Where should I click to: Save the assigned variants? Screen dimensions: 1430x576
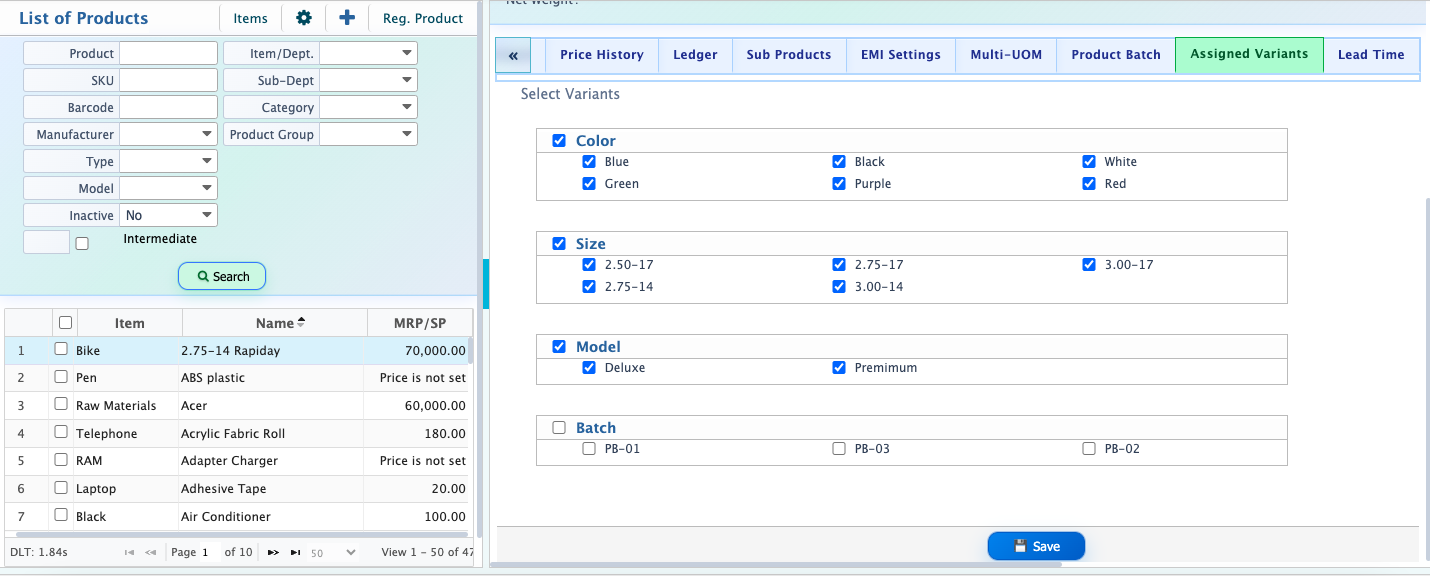click(x=1036, y=546)
